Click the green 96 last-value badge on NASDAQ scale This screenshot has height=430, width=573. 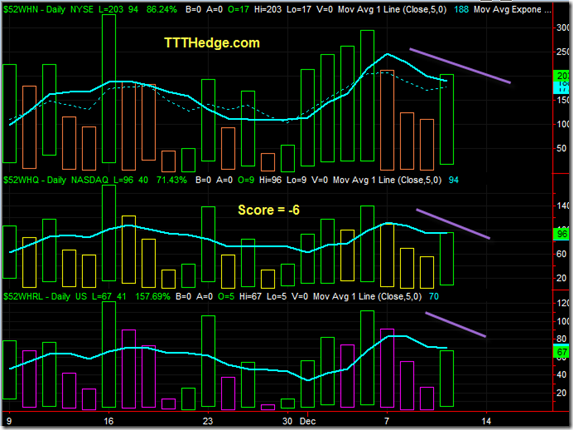562,234
